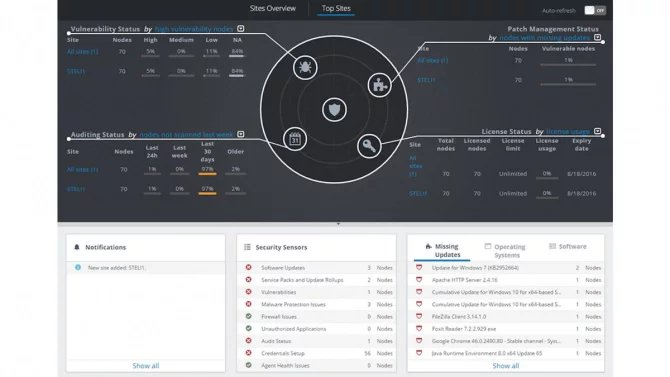Collapse the top dashboard panel with small arrow

[x=338, y=224]
